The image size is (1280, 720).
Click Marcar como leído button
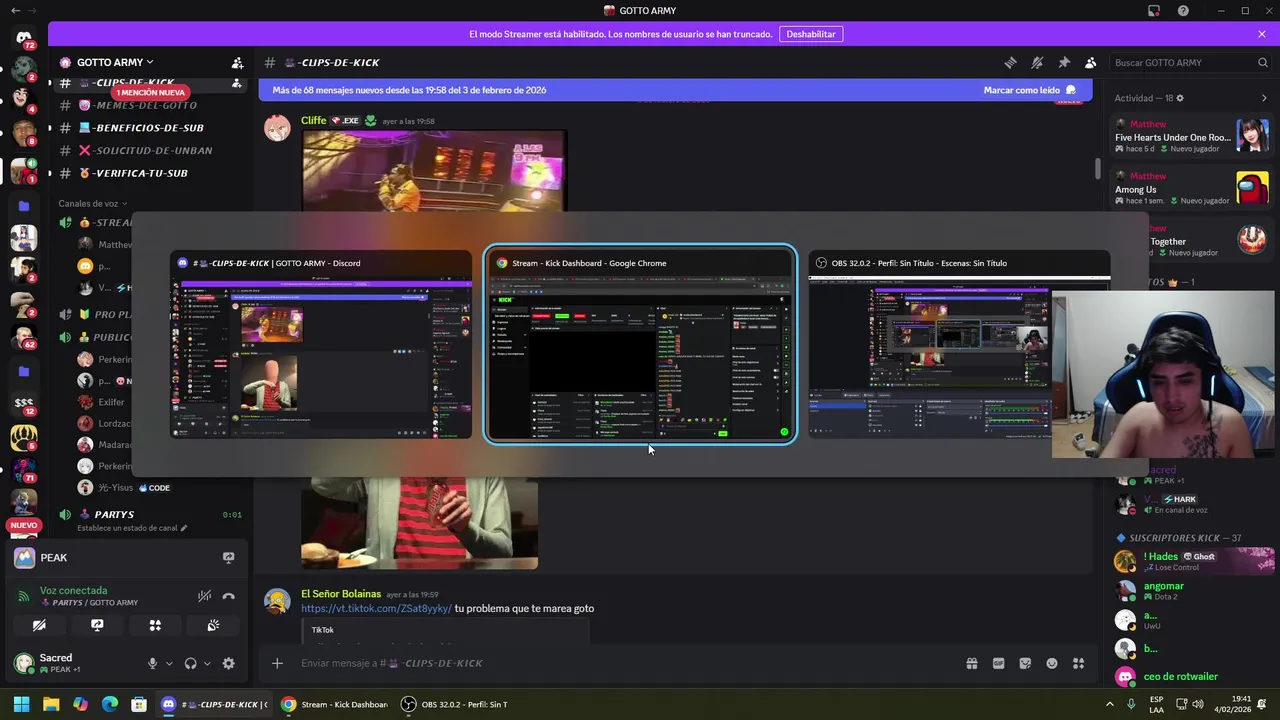pyautogui.click(x=1030, y=90)
